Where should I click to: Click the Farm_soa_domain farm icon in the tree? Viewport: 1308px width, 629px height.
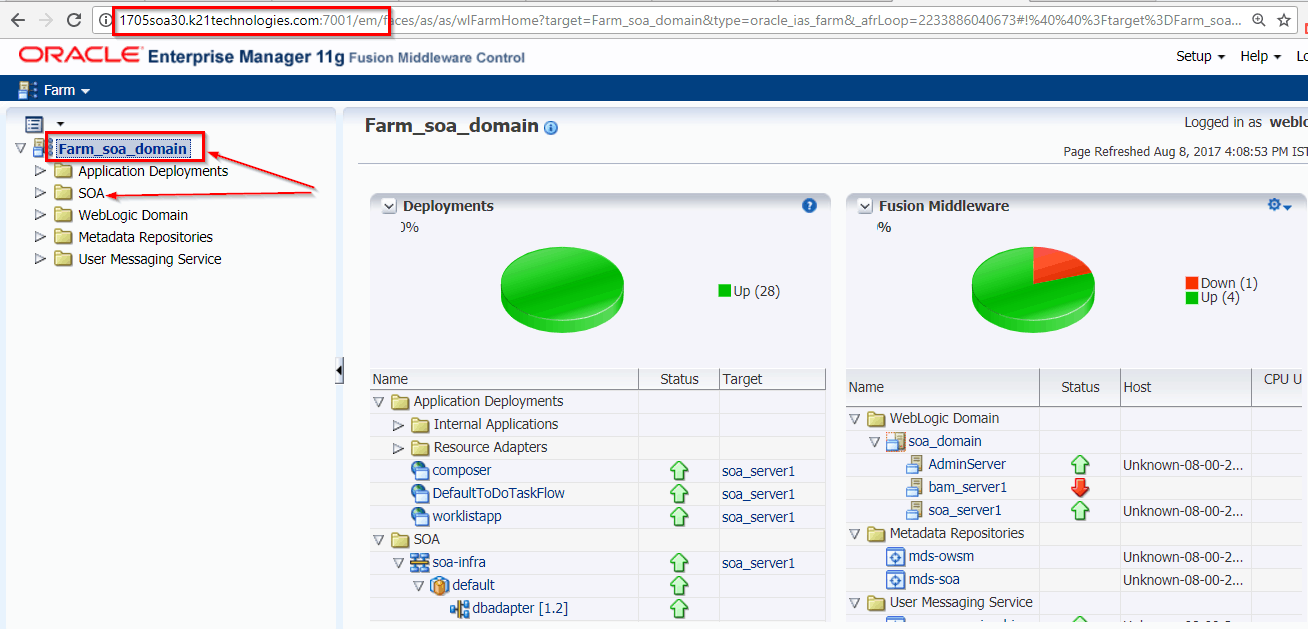click(43, 148)
